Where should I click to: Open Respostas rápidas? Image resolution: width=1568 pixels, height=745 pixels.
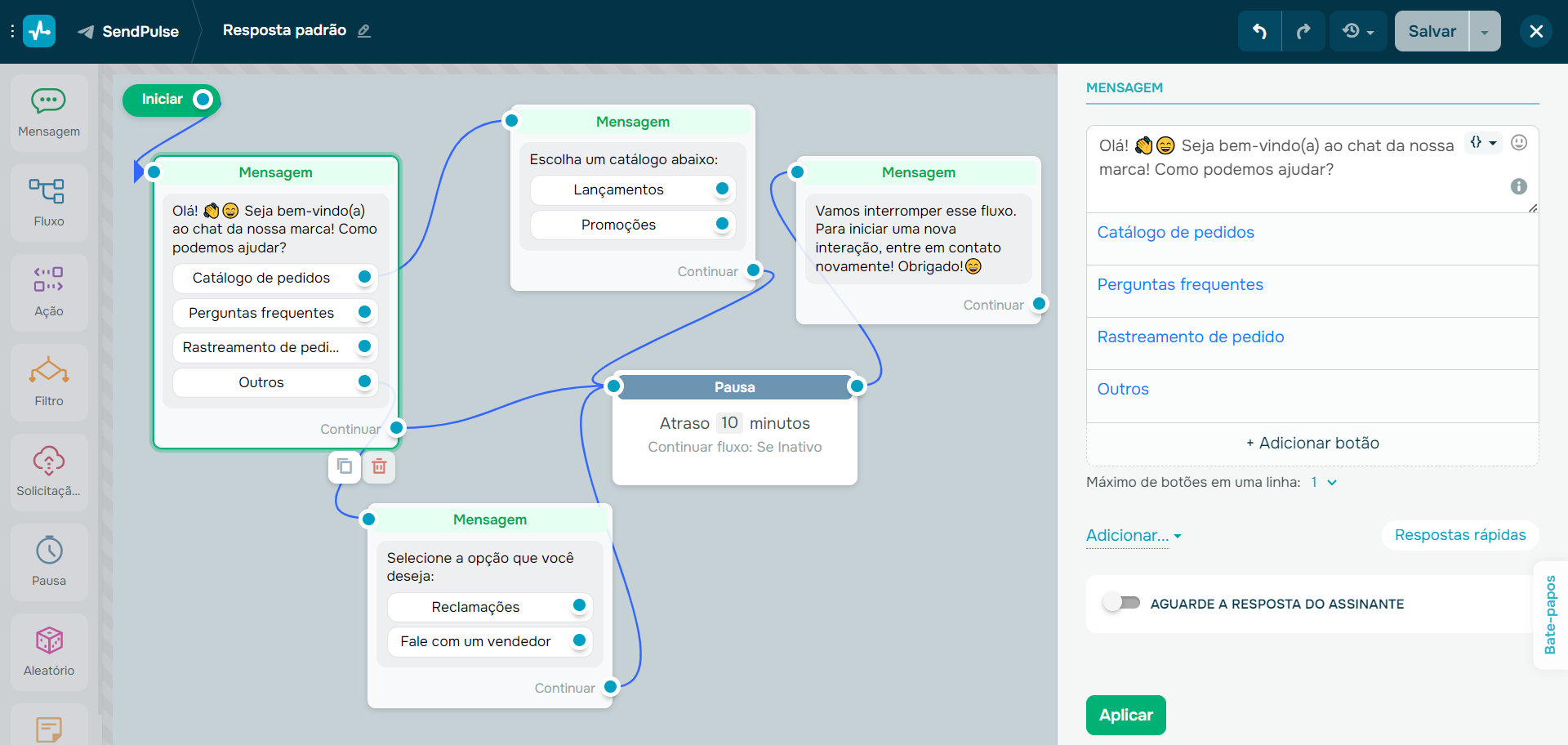click(1460, 535)
